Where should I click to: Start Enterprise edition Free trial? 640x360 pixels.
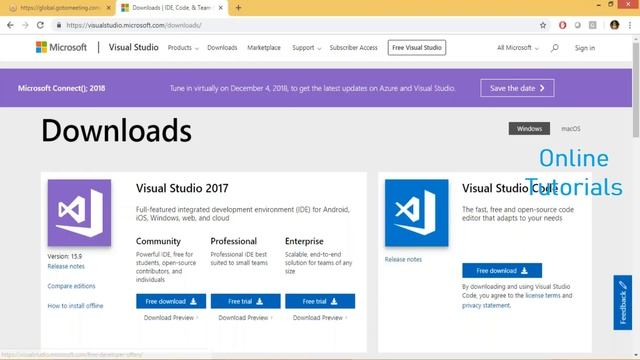(320, 301)
